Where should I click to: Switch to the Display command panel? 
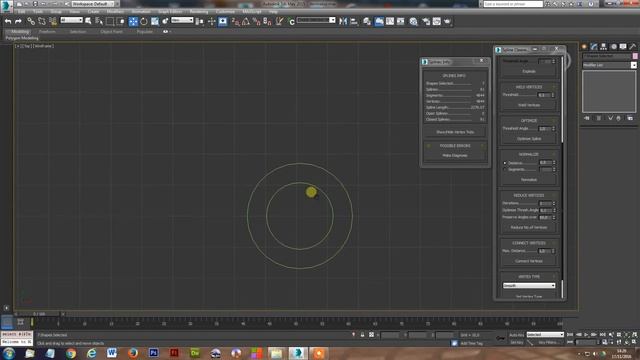pyautogui.click(x=623, y=47)
